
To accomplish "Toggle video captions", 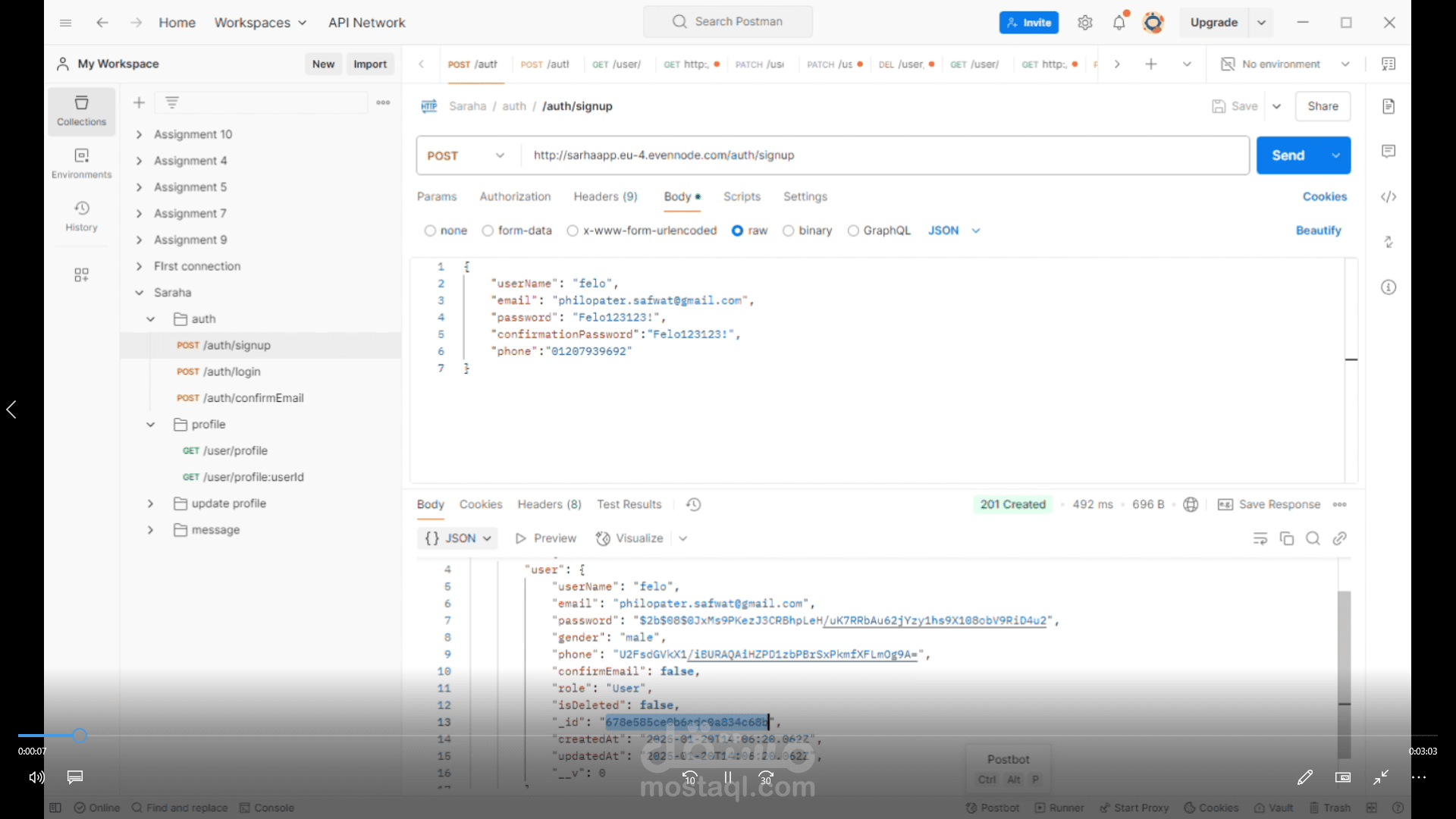I will (x=75, y=777).
